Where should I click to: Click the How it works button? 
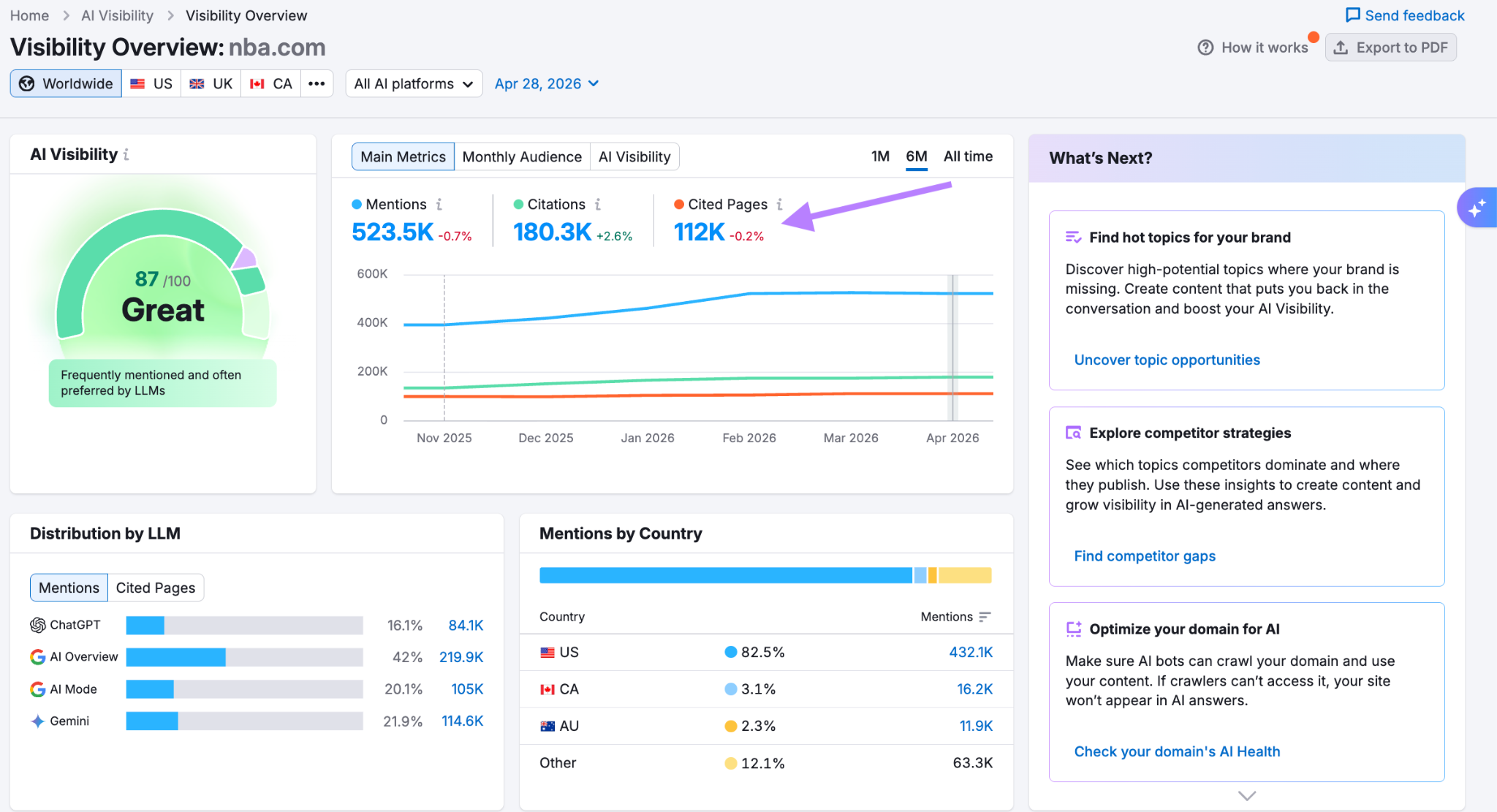tap(1253, 48)
